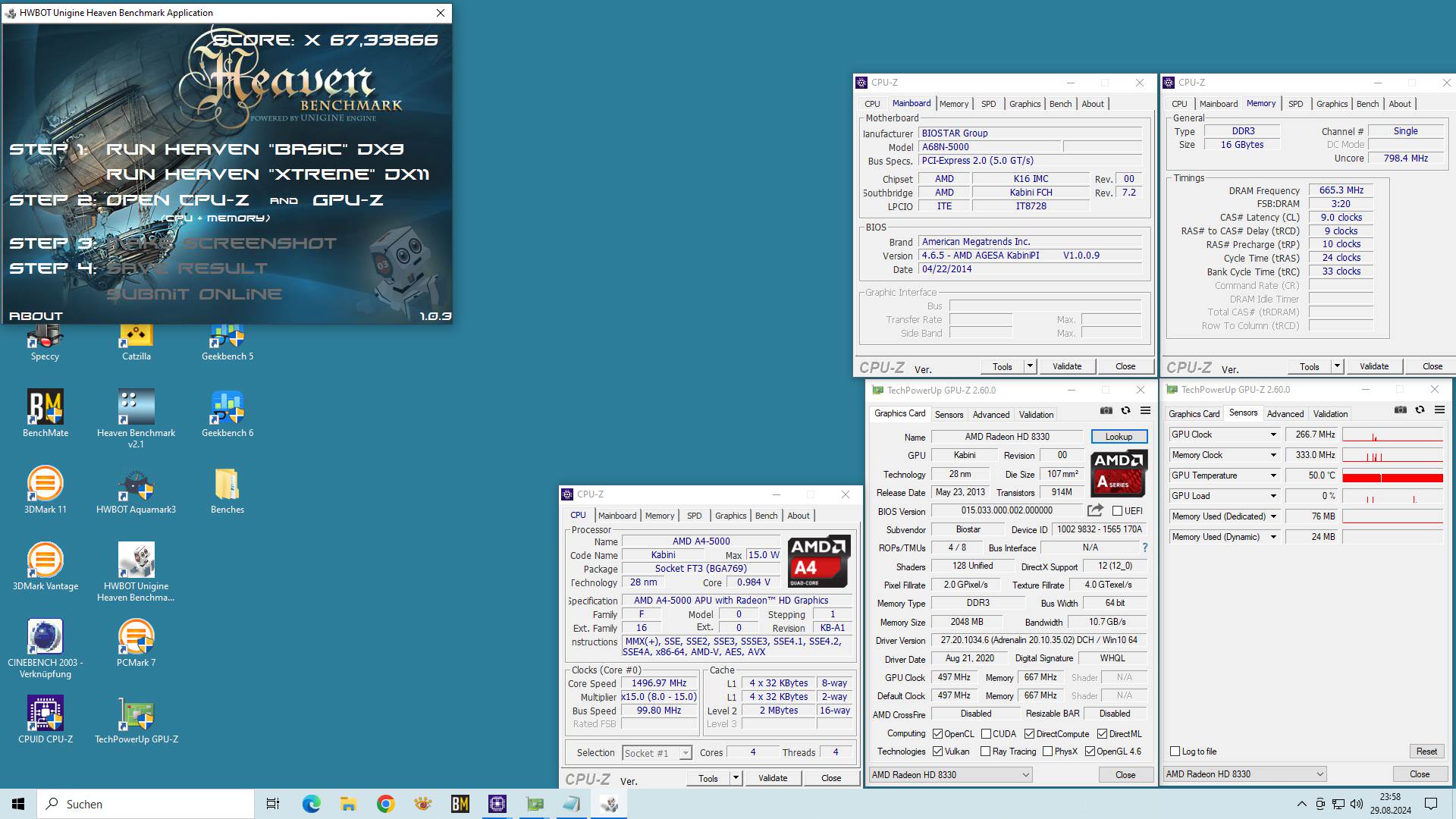Click Bus Interface question mark in GPU-Z

point(1144,548)
